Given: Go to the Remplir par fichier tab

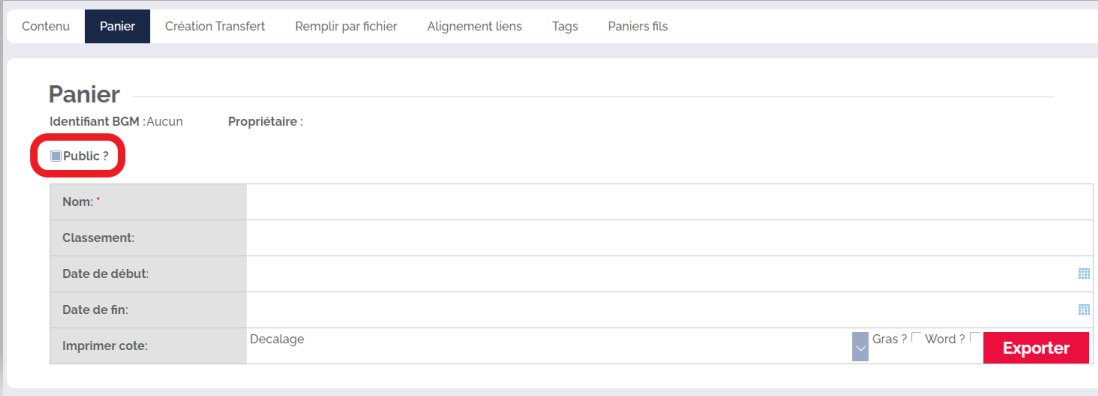Looking at the screenshot, I should click(346, 27).
